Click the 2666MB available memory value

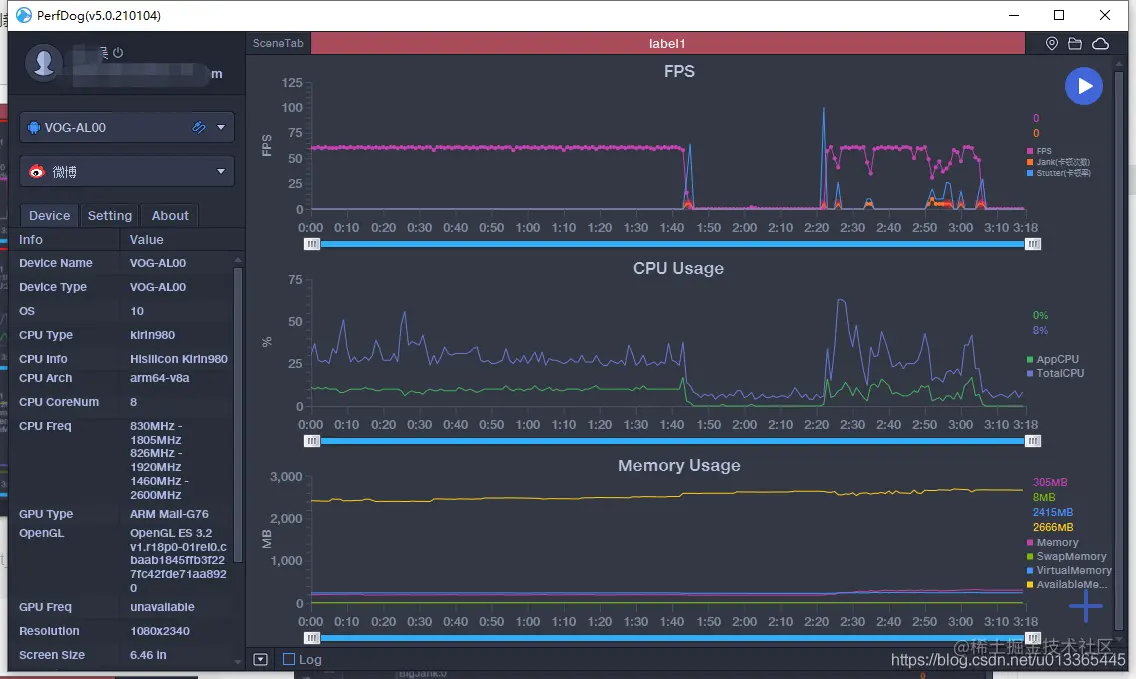click(x=1053, y=527)
